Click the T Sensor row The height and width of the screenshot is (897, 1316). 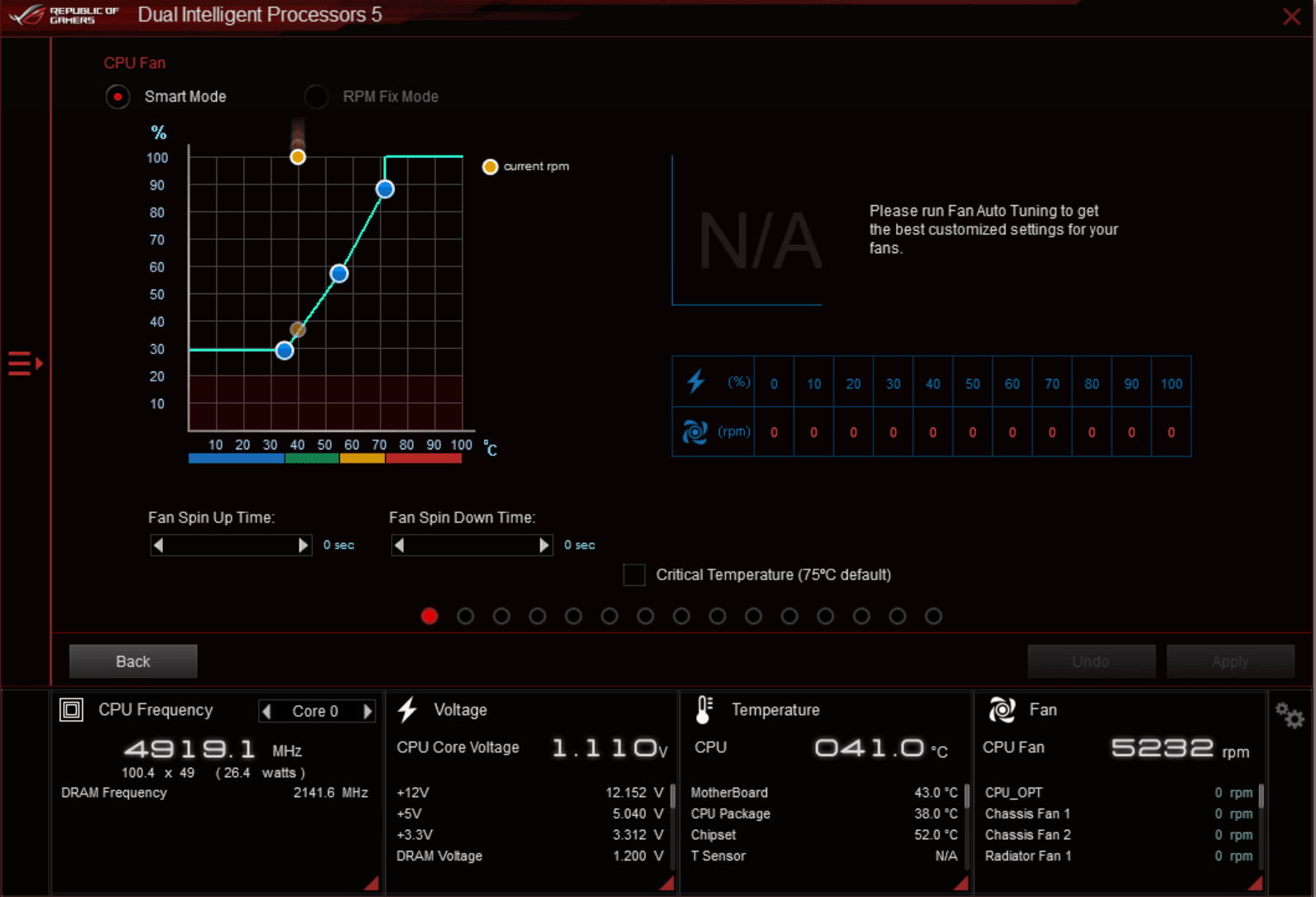coord(824,856)
